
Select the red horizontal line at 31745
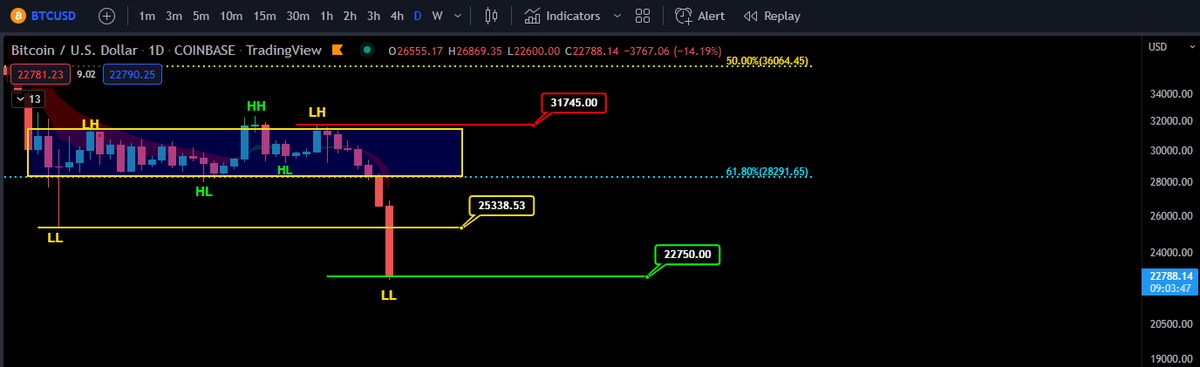(x=415, y=125)
